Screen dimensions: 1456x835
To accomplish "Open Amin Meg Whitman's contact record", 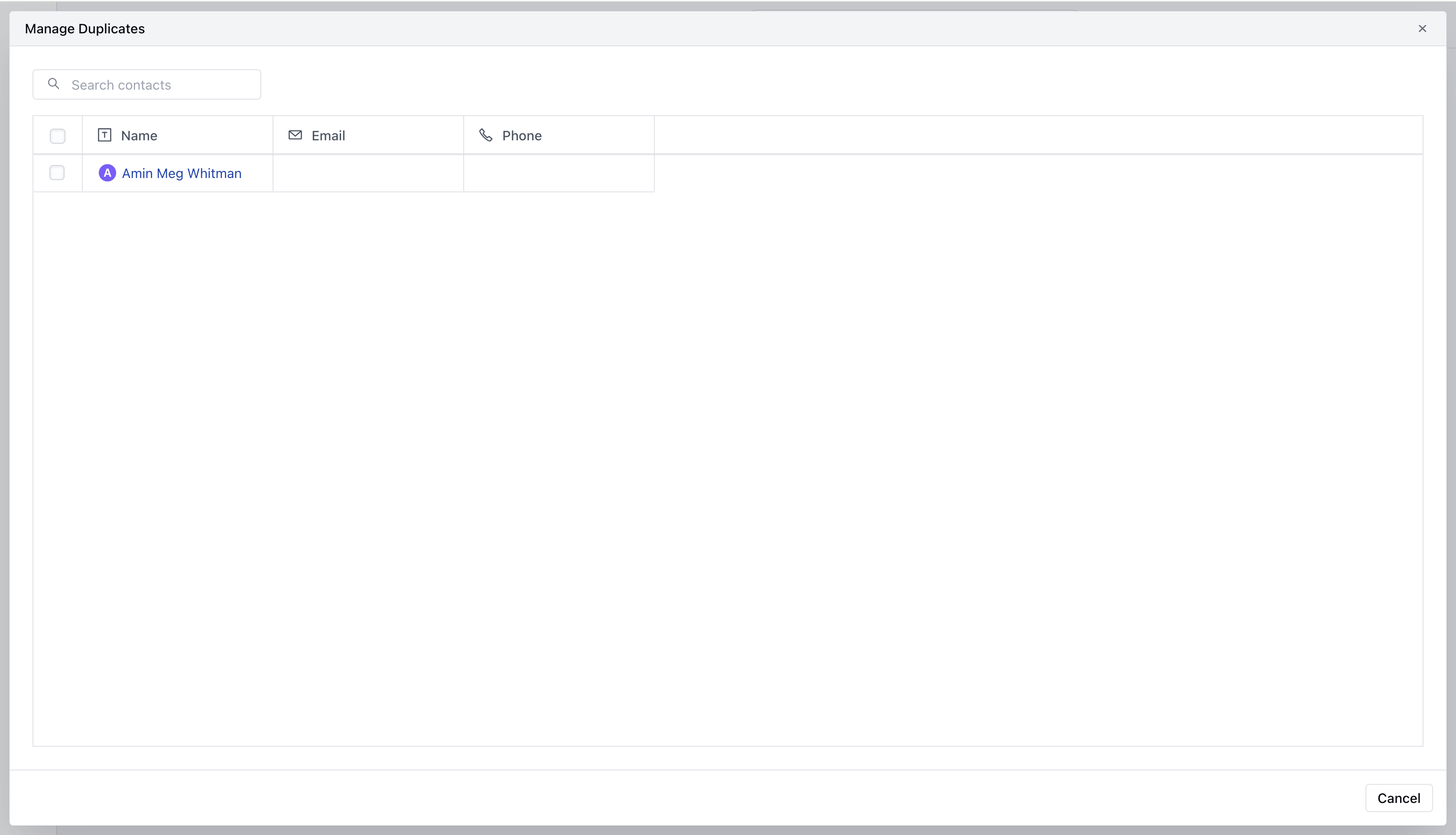I will [x=182, y=173].
